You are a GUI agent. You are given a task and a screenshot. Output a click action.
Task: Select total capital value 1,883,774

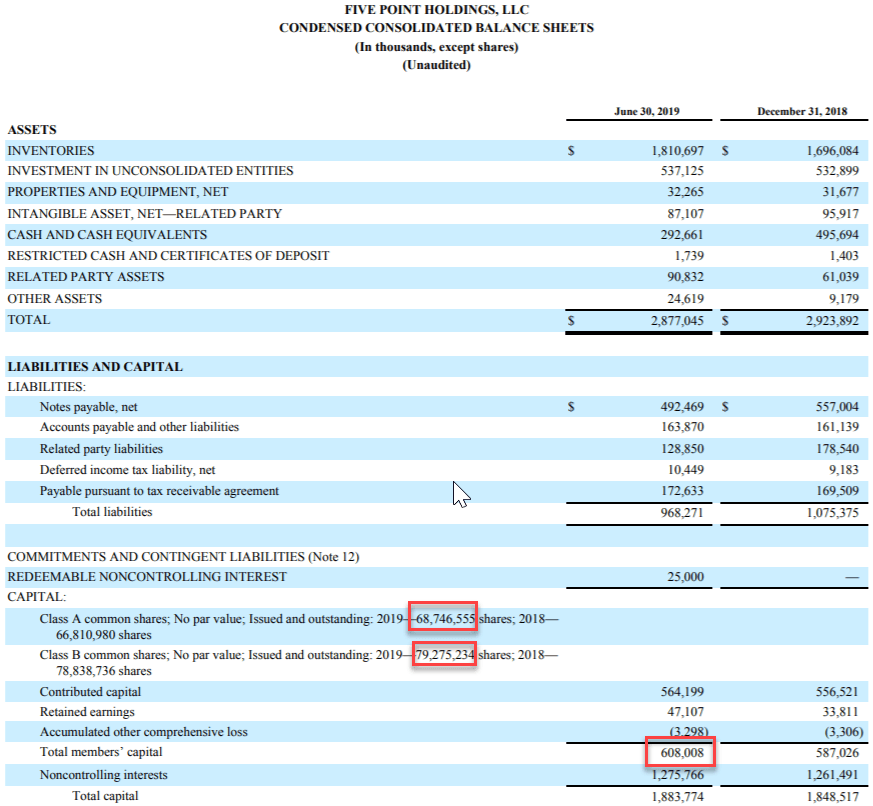678,797
